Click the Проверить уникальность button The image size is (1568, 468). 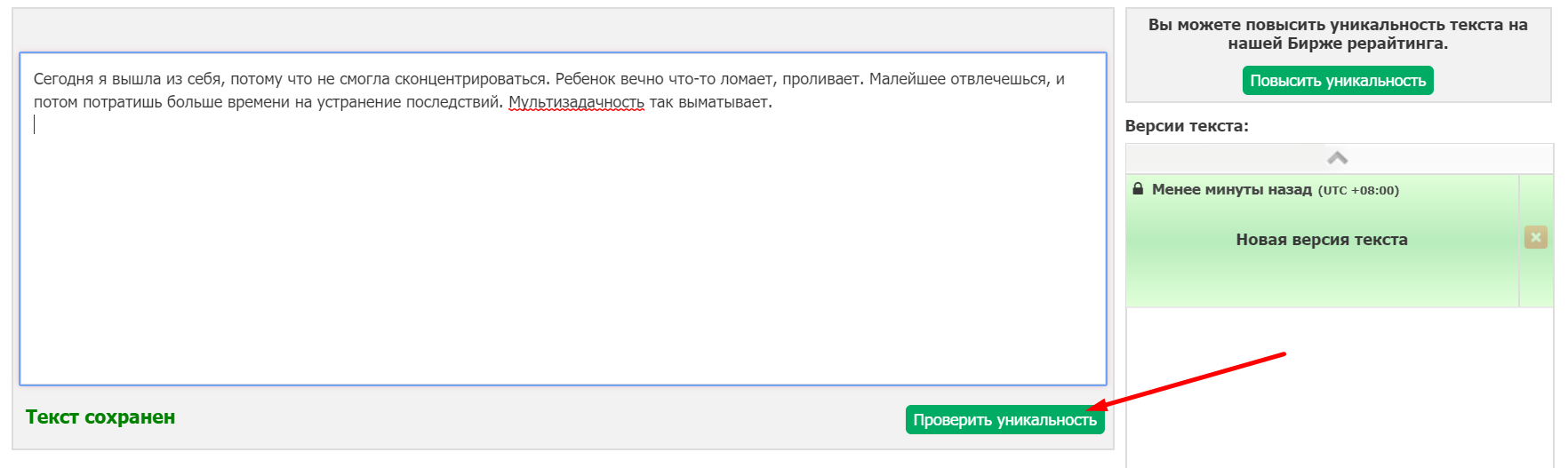[1004, 420]
